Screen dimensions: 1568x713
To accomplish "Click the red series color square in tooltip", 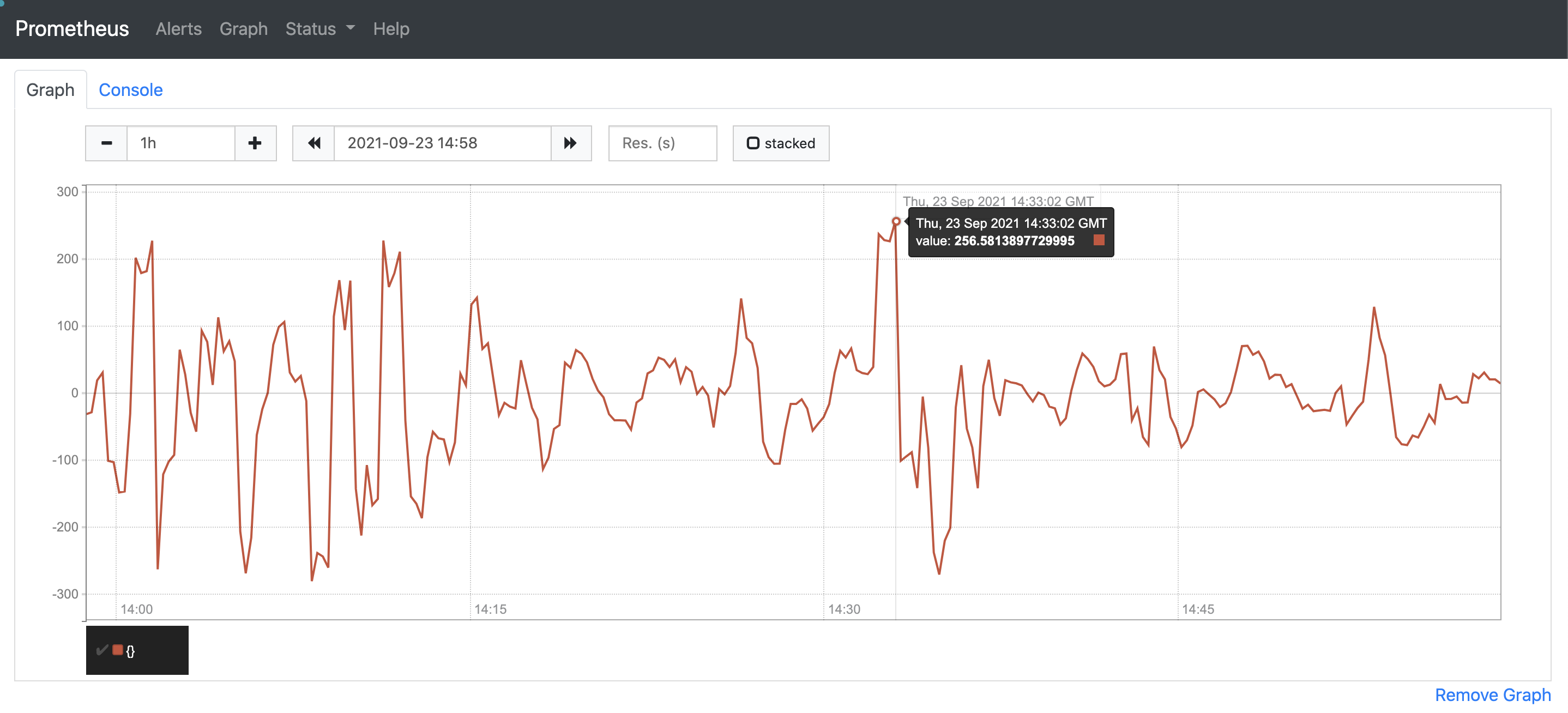I will (1099, 241).
